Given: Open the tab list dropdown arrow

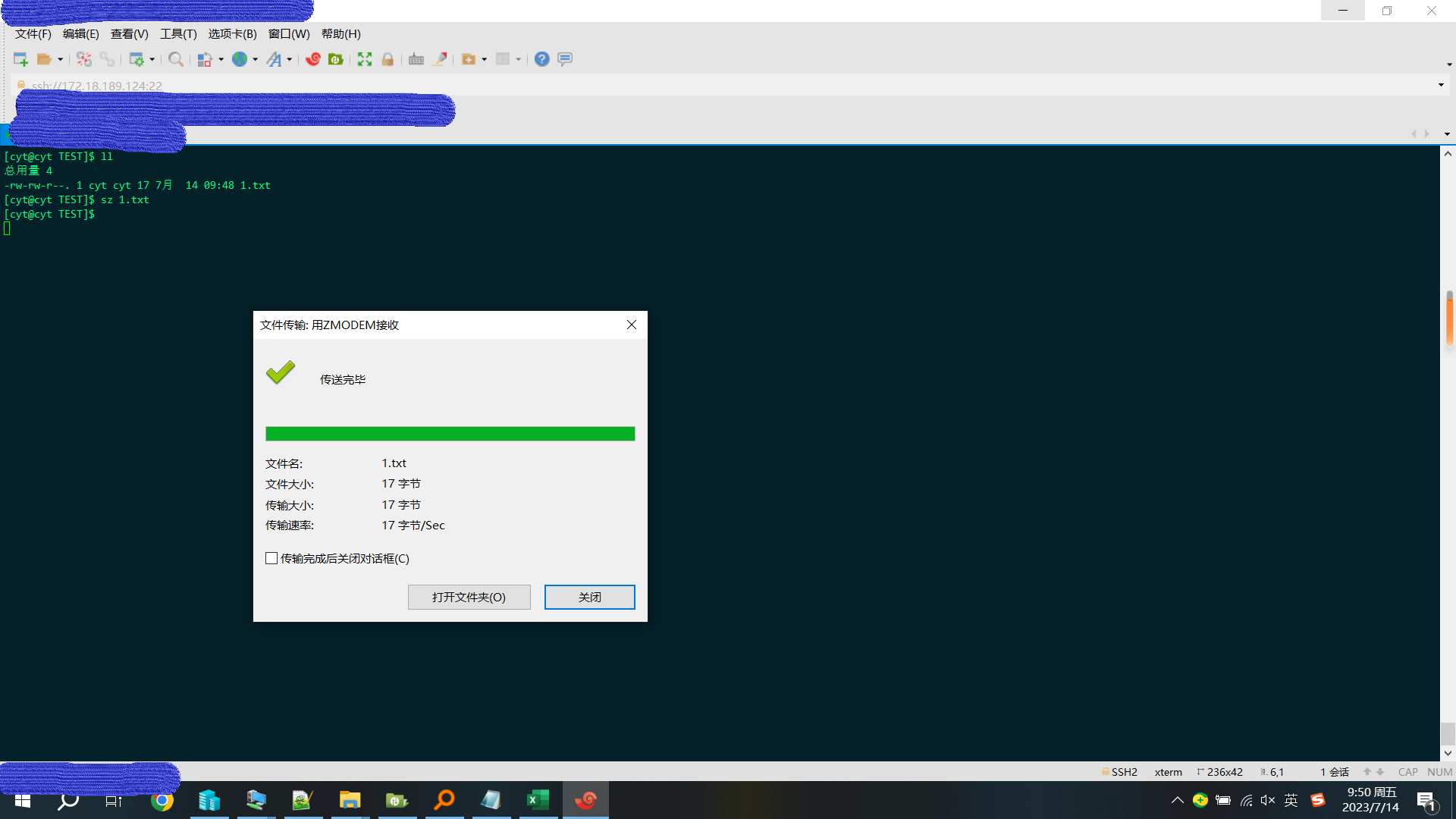Looking at the screenshot, I should click(x=1447, y=134).
